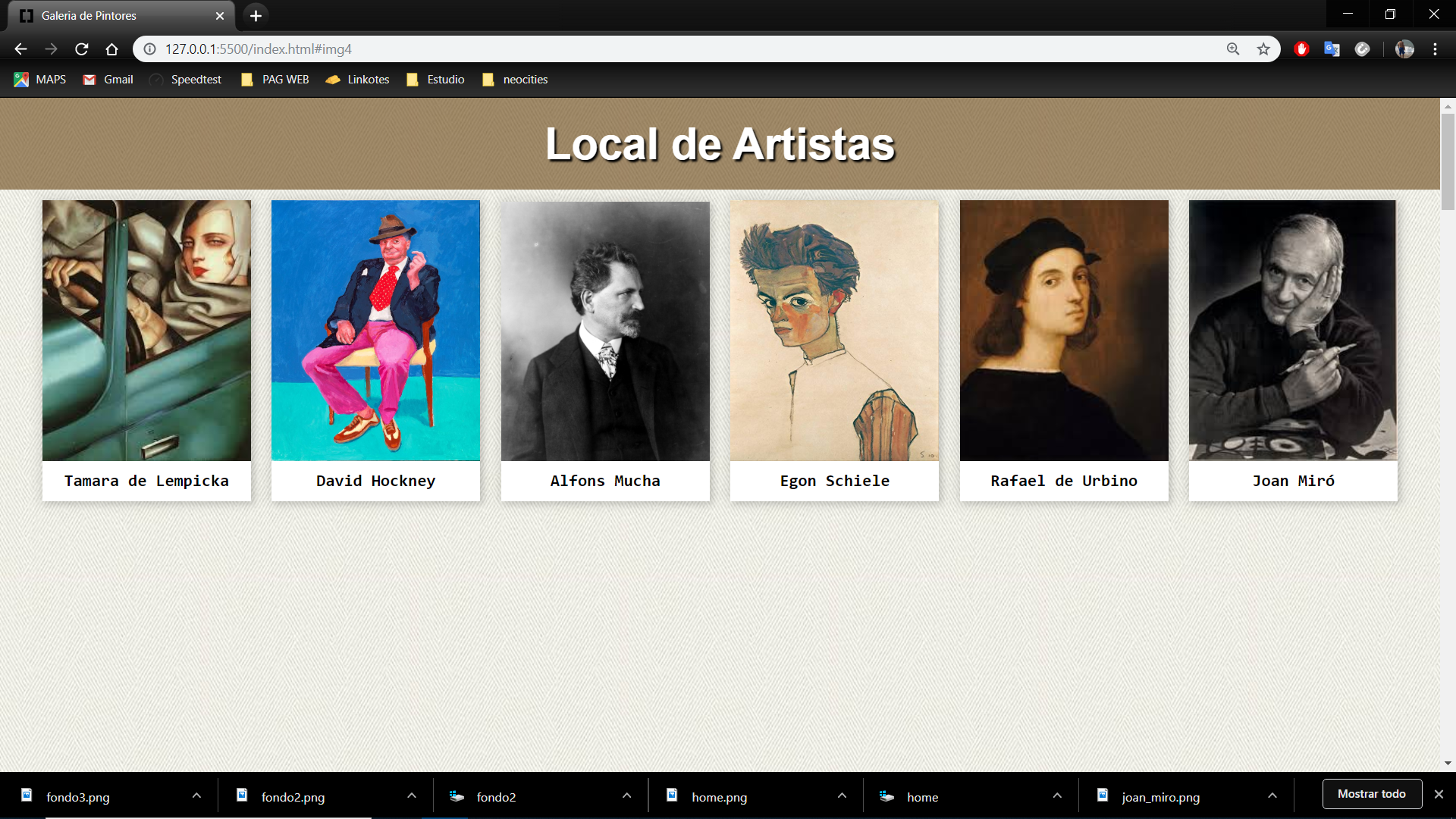
Task: Click the David Hockney caption
Action: pos(375,481)
